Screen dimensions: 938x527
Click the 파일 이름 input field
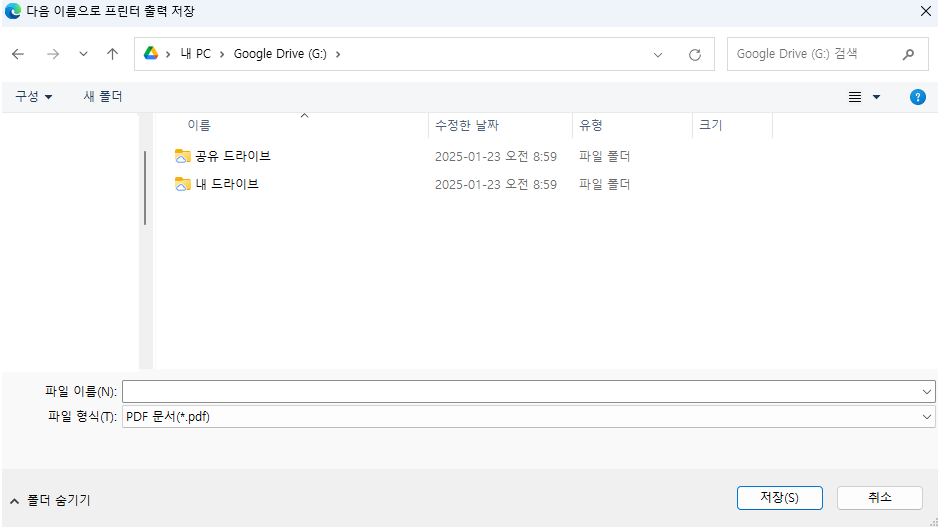coord(520,392)
